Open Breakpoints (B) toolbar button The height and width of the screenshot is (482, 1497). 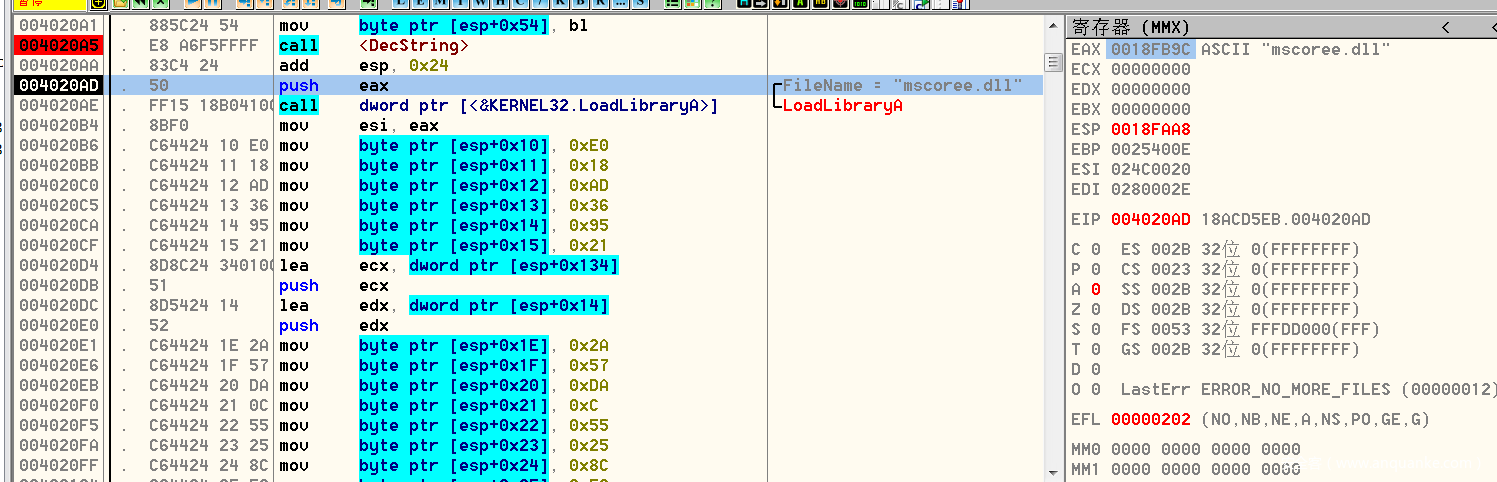pos(579,4)
